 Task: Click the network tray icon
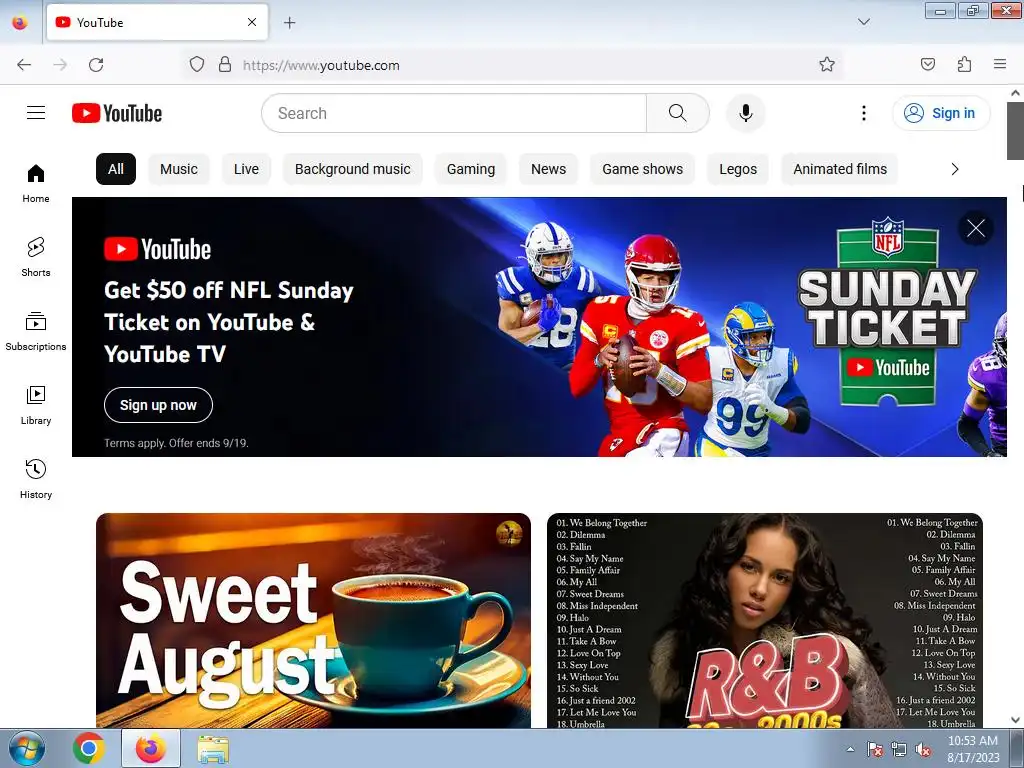click(x=899, y=750)
